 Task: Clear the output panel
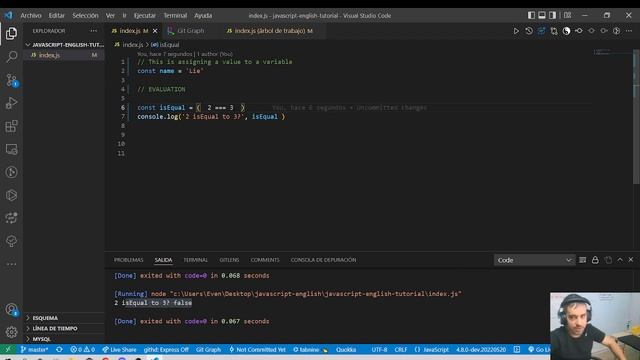582,260
